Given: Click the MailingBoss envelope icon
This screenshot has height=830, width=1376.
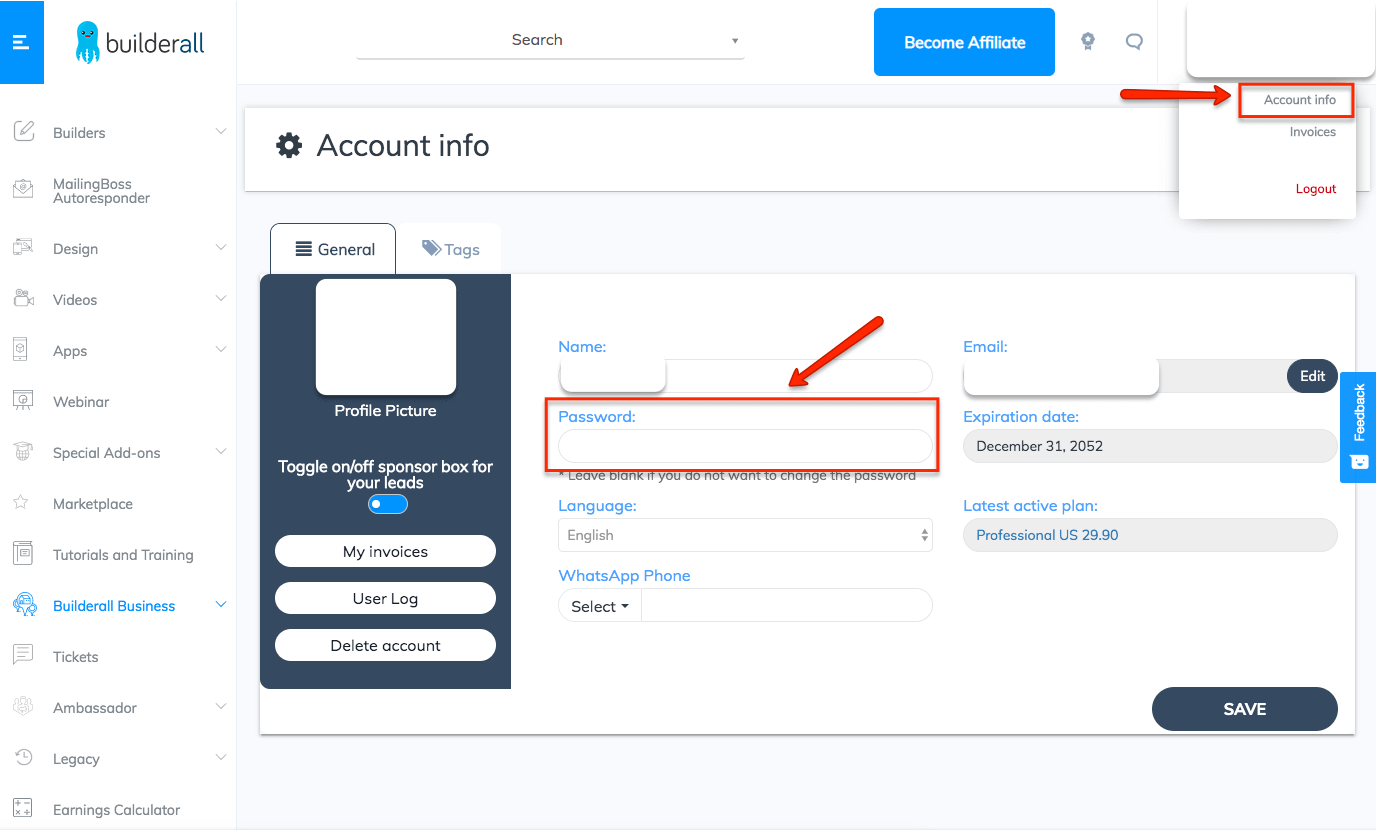Looking at the screenshot, I should coord(23,189).
